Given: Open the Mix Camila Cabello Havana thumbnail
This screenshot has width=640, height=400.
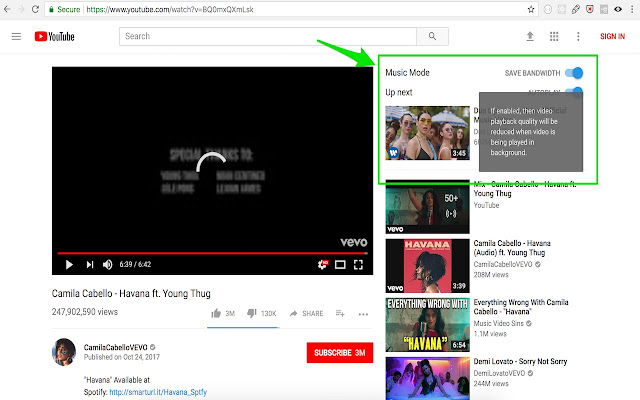Looking at the screenshot, I should [x=427, y=207].
